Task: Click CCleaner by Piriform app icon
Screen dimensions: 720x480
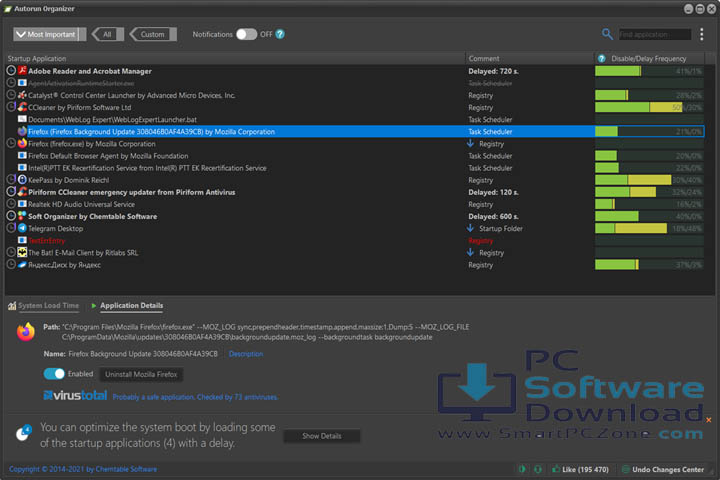Action: pyautogui.click(x=22, y=107)
